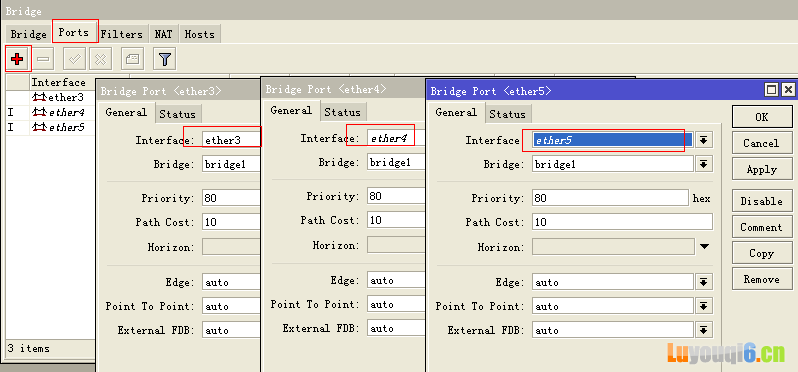Click Bridge field in ether4 window
The width and height of the screenshot is (798, 372).
[396, 162]
